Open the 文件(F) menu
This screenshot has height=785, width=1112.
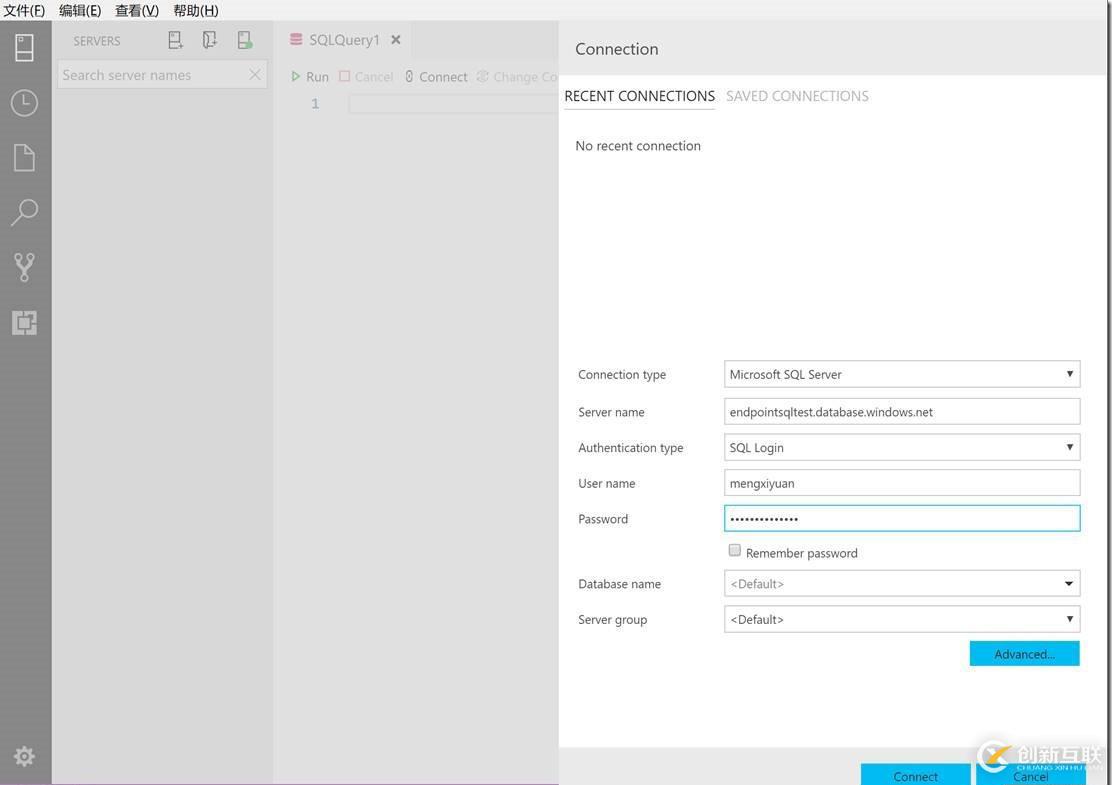(x=24, y=11)
